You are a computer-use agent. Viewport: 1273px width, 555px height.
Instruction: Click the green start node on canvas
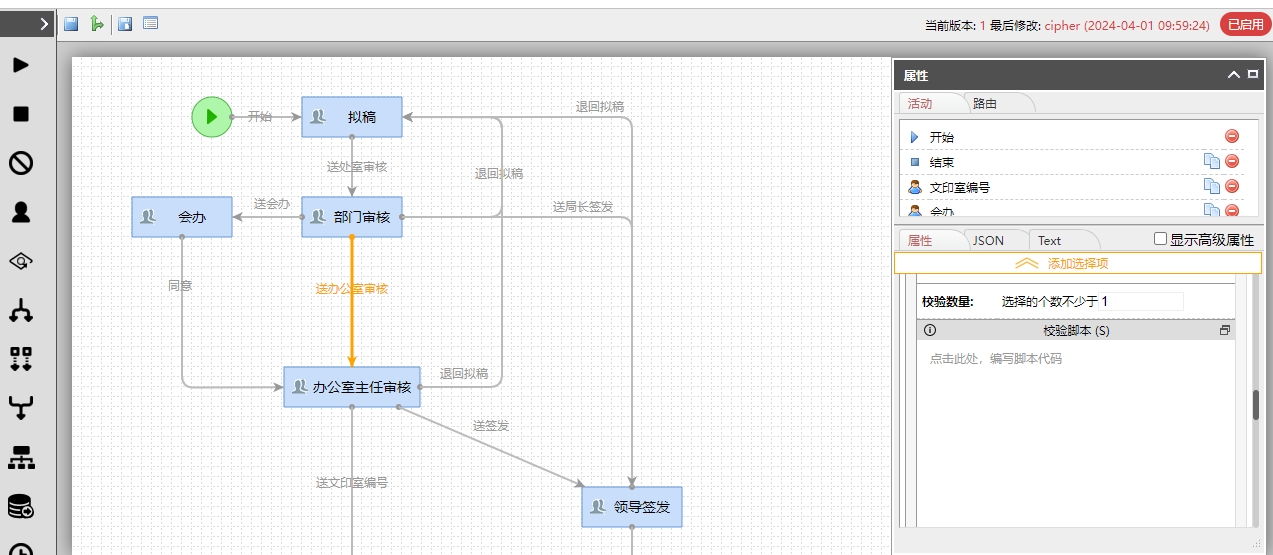click(212, 117)
